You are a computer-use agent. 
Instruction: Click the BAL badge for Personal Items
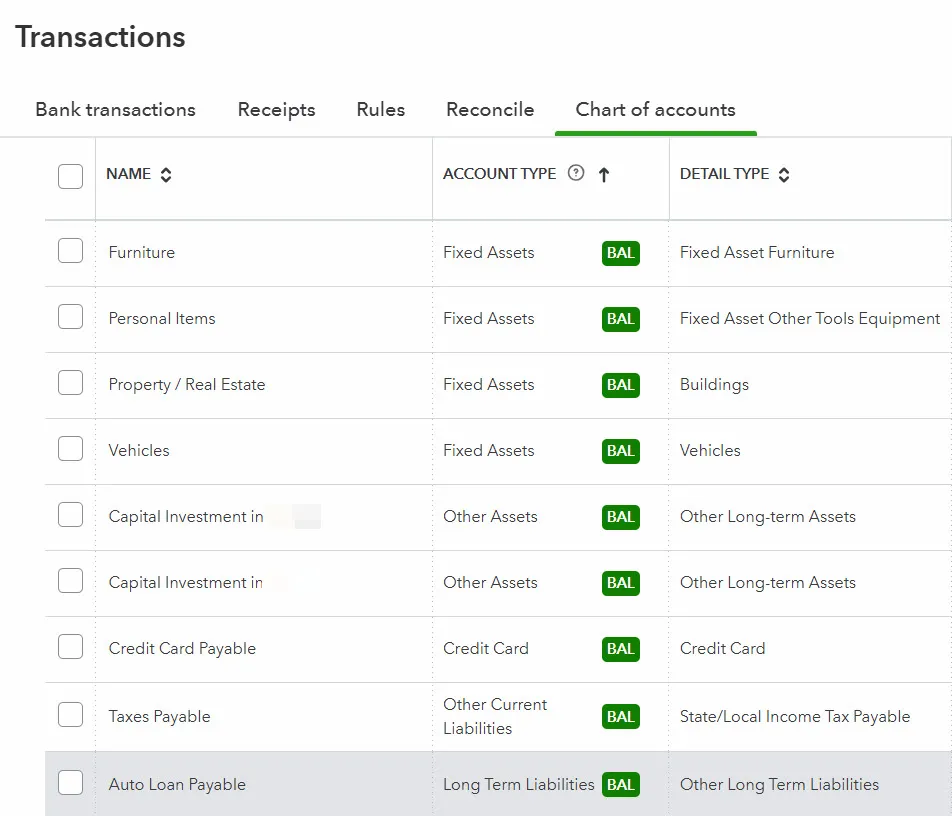pos(620,319)
